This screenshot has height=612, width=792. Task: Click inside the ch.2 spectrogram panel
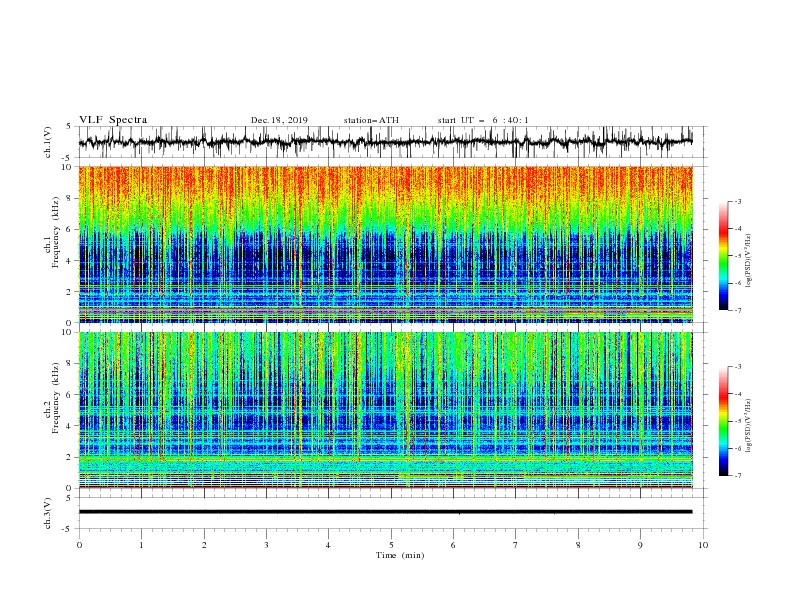coord(385,410)
